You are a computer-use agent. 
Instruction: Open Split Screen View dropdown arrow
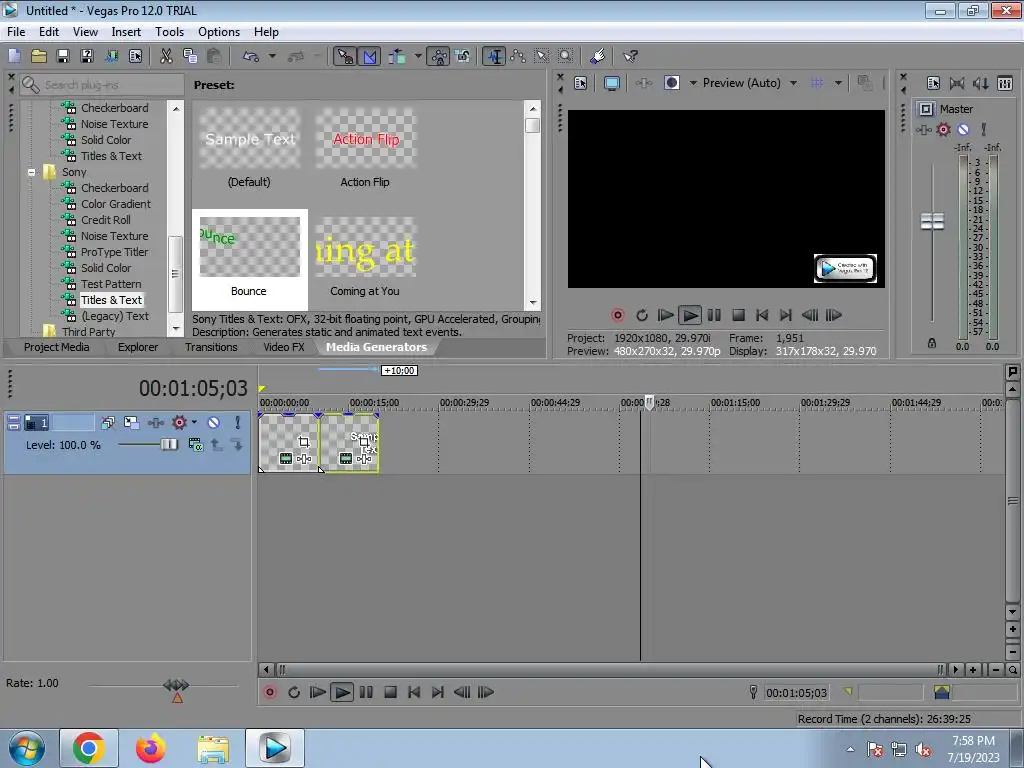693,83
